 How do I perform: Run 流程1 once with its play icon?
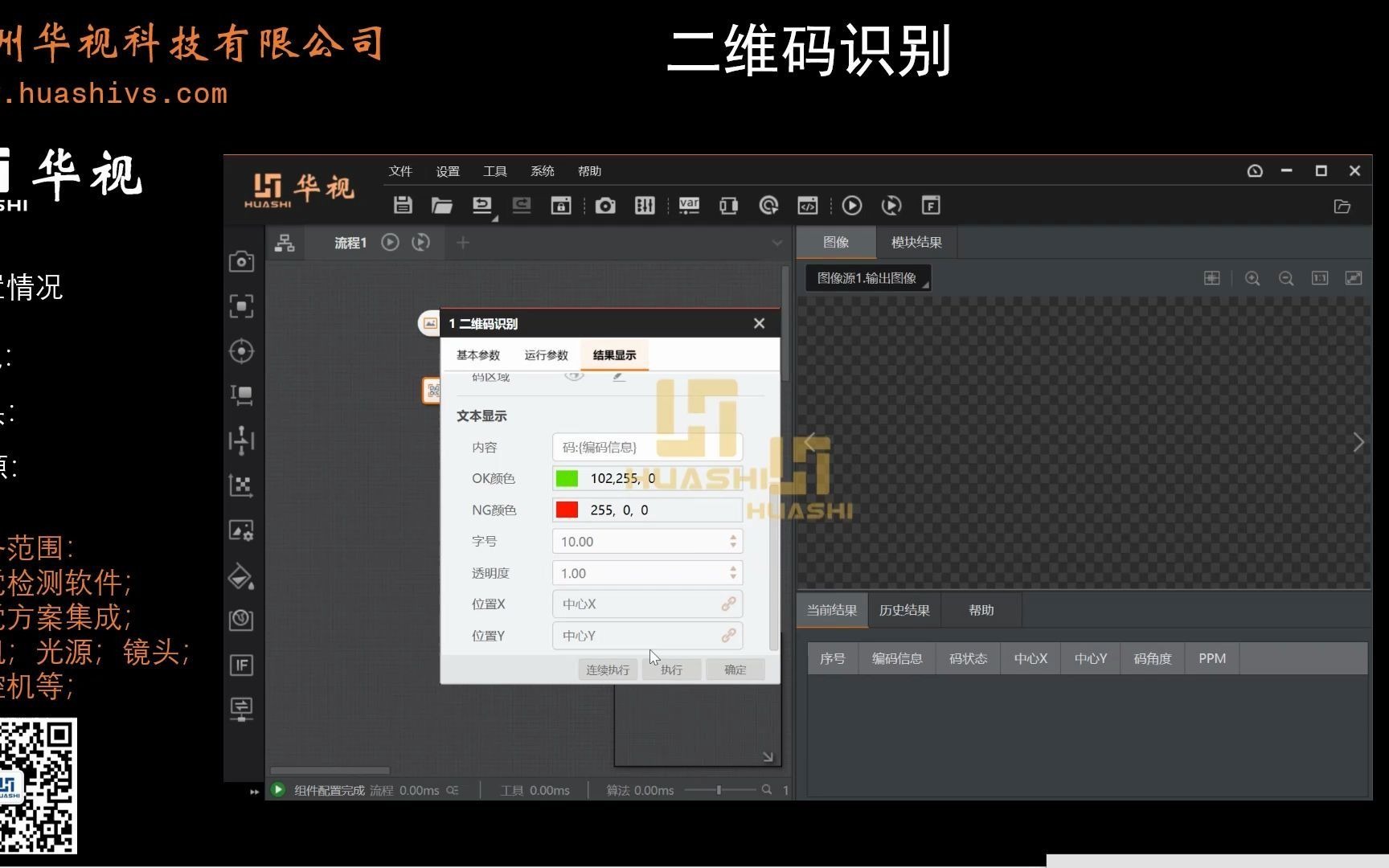pos(390,242)
